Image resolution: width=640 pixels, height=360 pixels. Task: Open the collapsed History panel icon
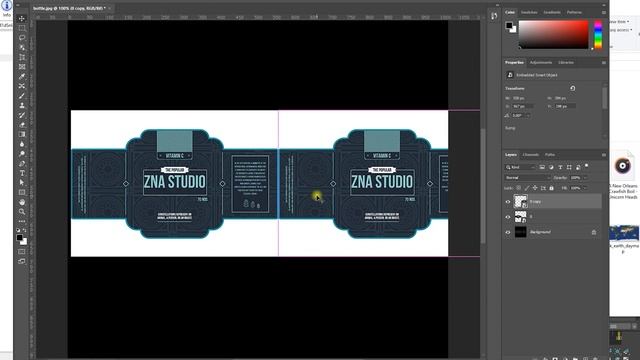pyautogui.click(x=494, y=16)
